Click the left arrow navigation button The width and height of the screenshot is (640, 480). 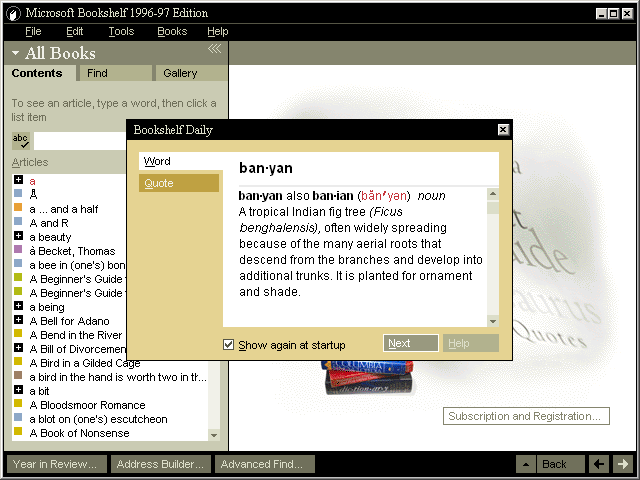point(599,464)
